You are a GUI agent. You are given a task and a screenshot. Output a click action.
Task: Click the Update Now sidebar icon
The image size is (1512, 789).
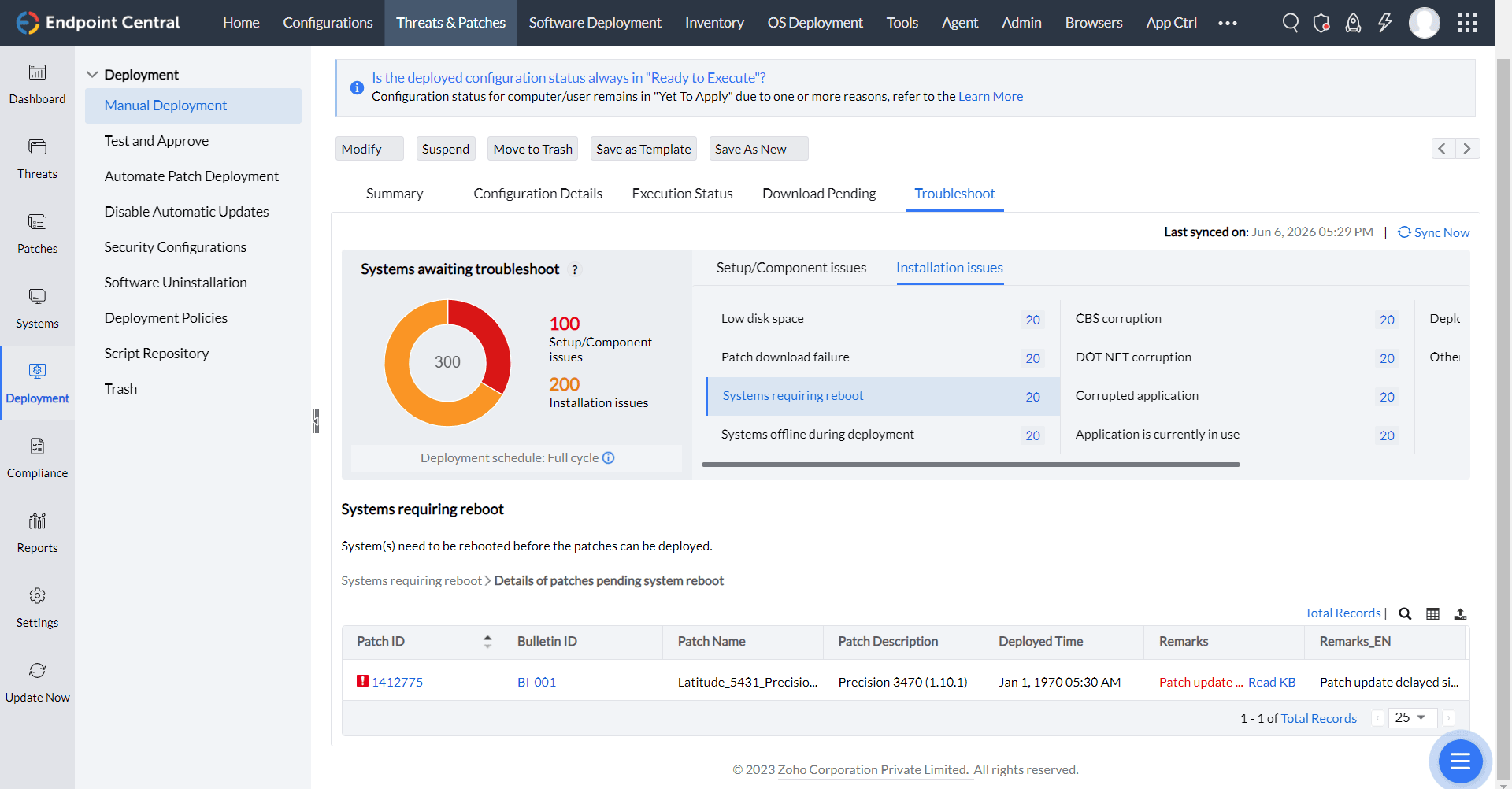pos(37,680)
